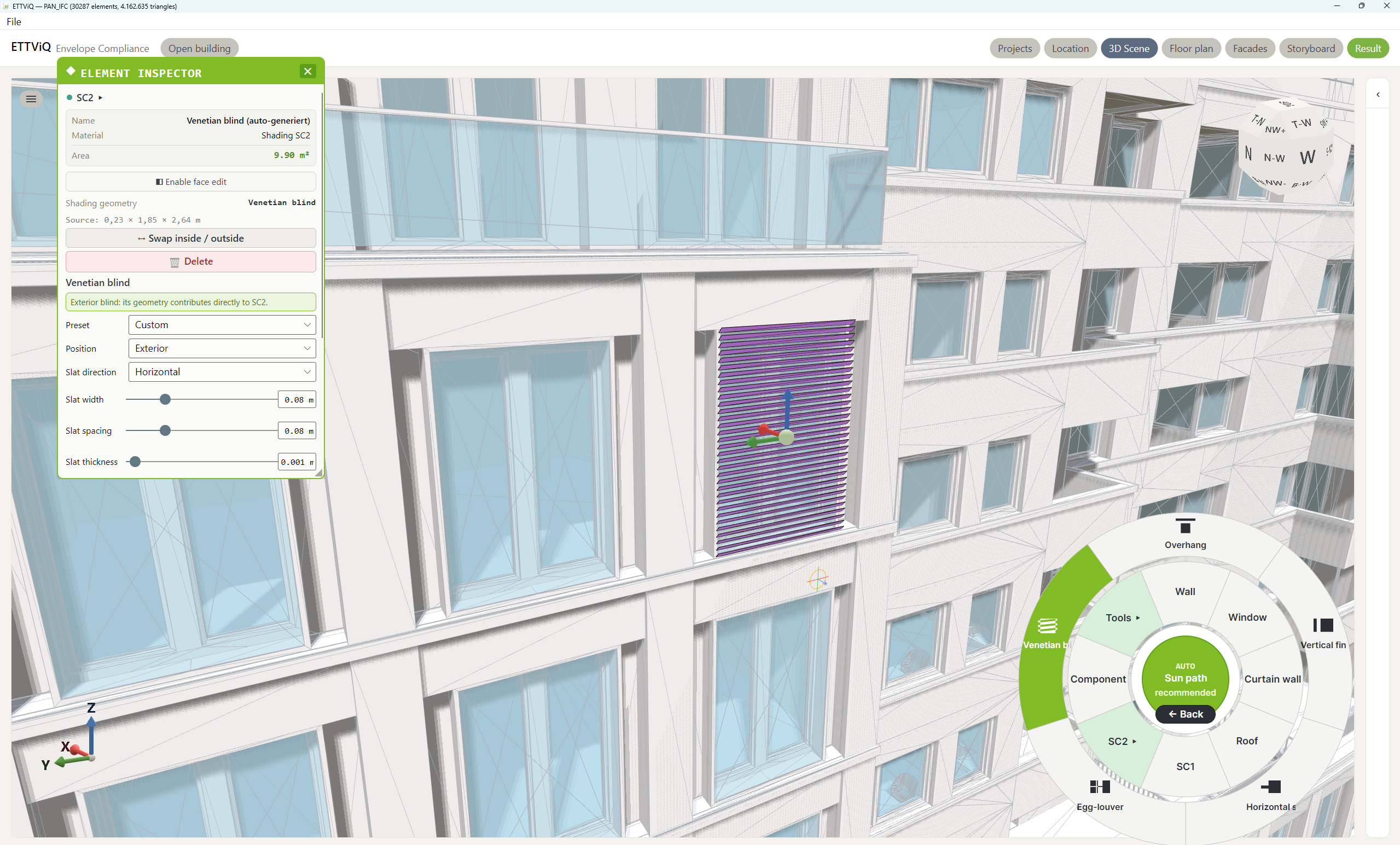Choose Component in the radial menu
This screenshot has height=845, width=1400.
[1097, 679]
